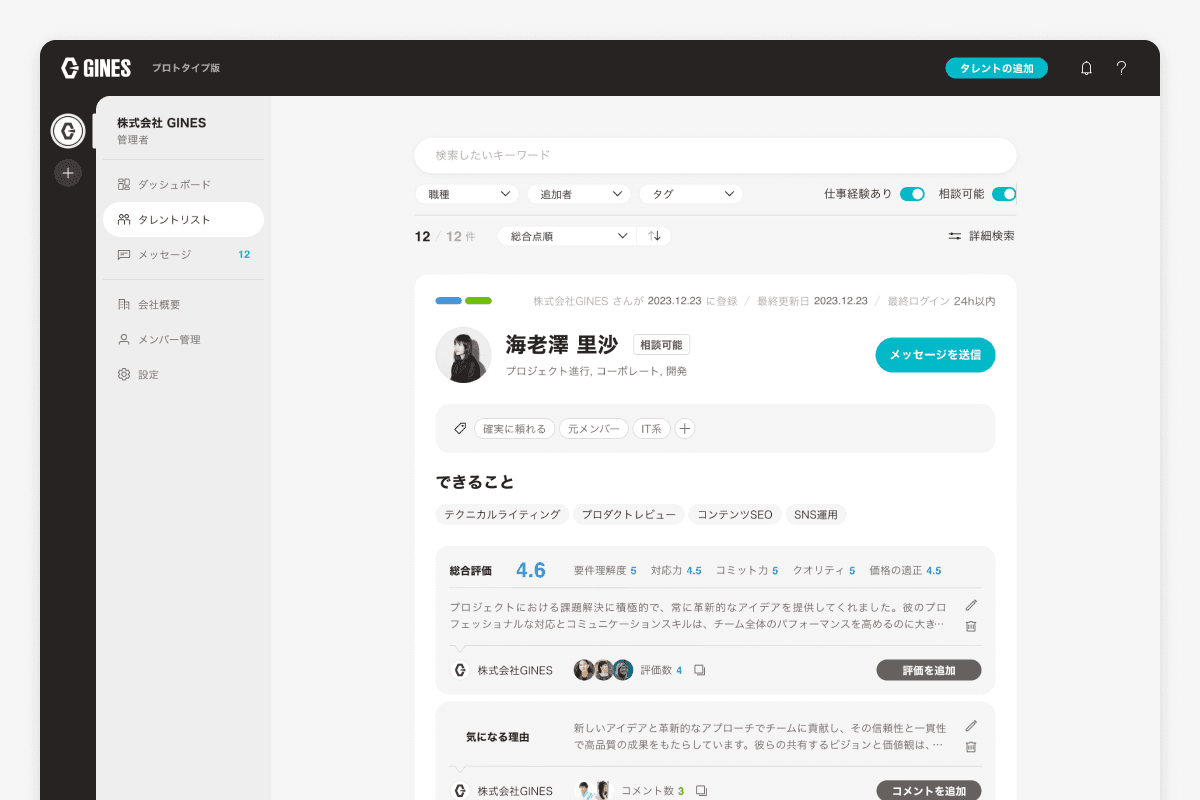Disable the 仕事経験あり toggle
This screenshot has height=800, width=1200.
[911, 194]
